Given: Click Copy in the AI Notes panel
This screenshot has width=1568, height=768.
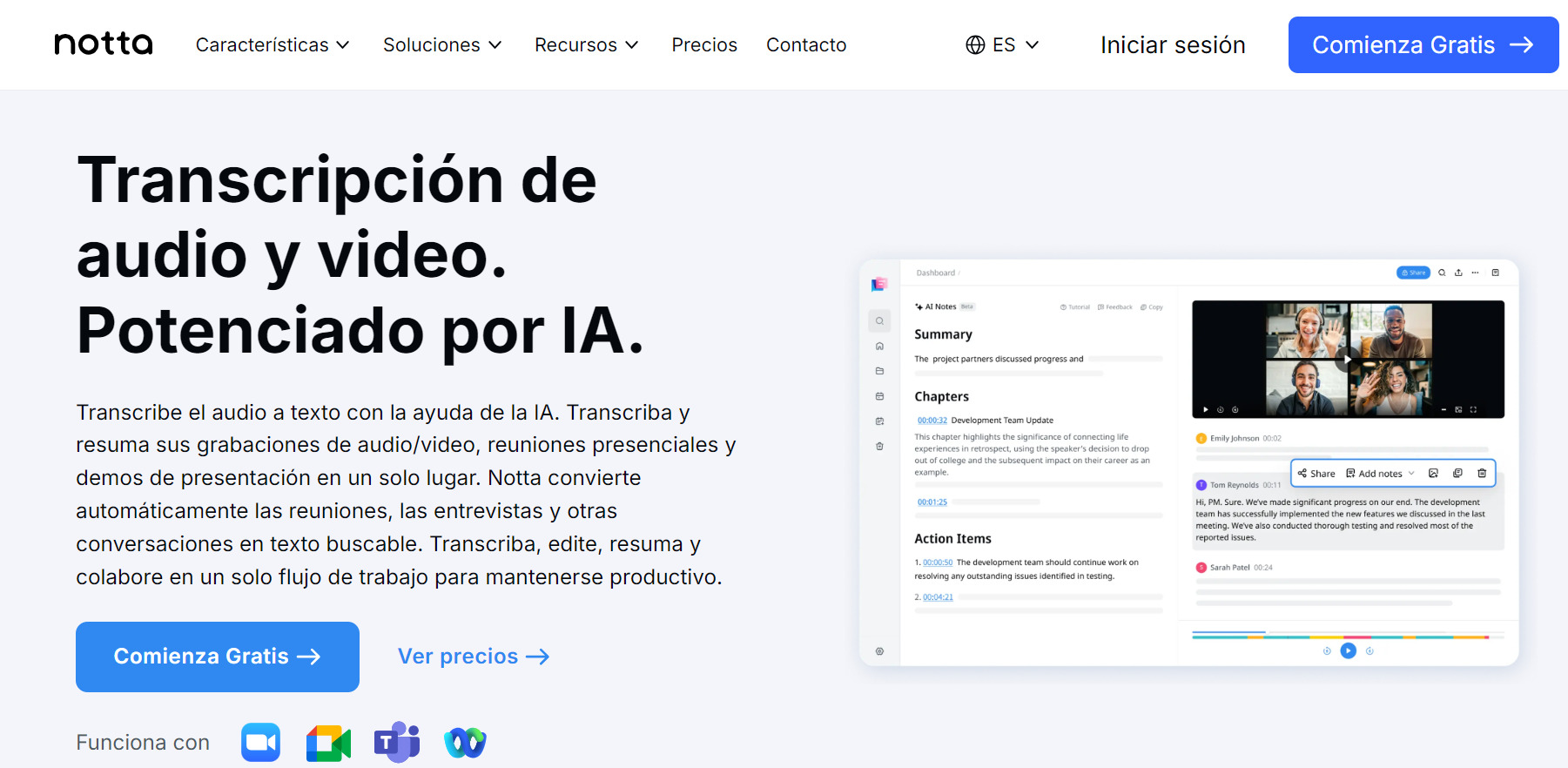Looking at the screenshot, I should tap(1152, 307).
